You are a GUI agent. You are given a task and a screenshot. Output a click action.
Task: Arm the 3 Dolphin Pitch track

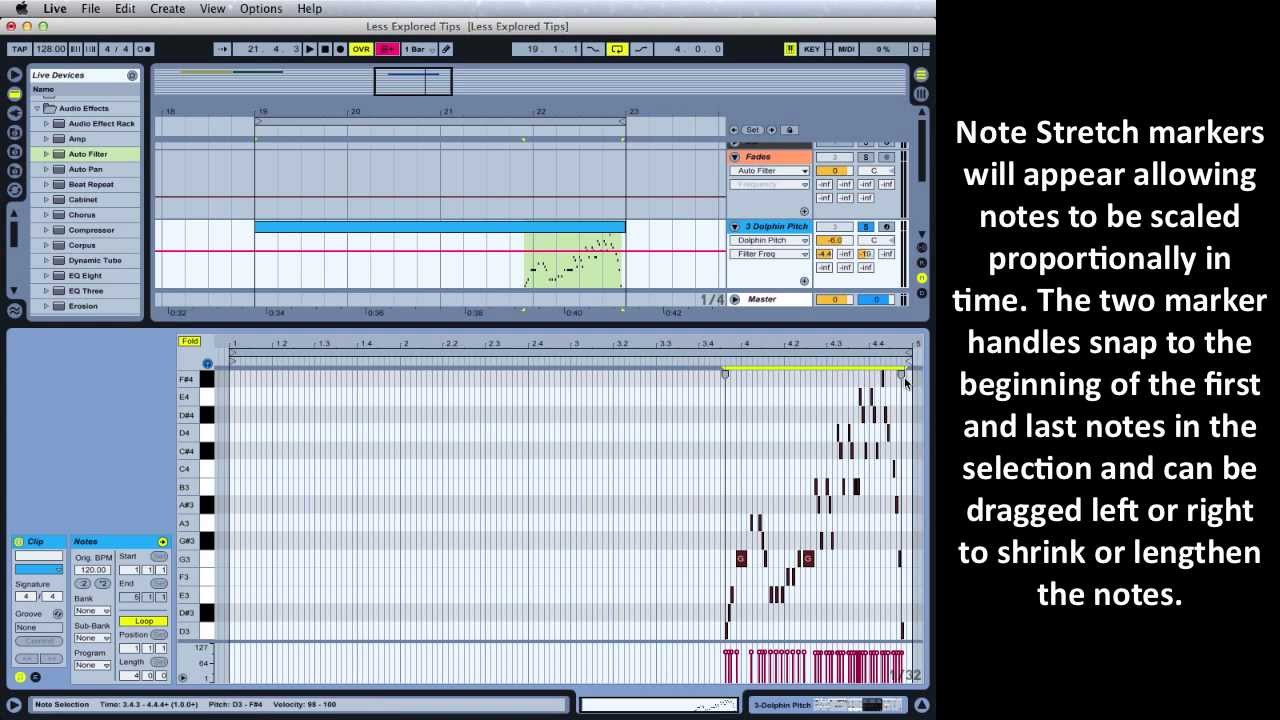coord(886,227)
